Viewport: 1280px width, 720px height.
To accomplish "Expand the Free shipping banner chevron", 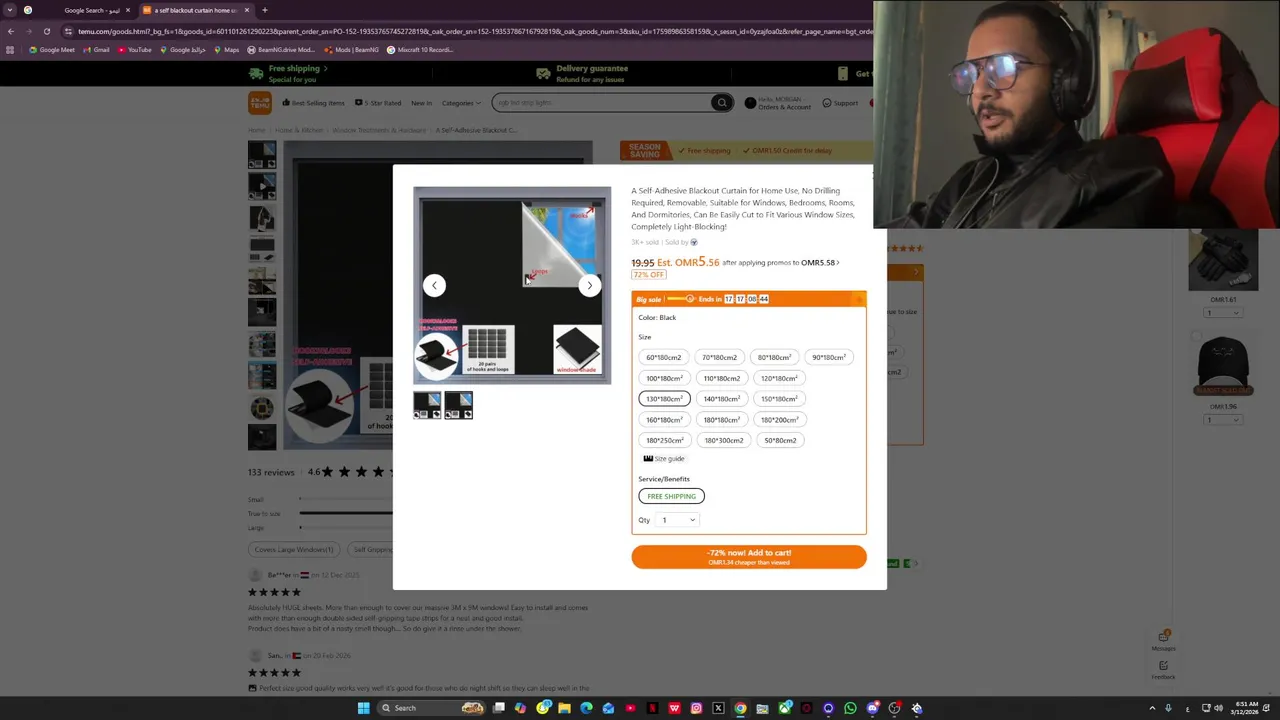I will point(324,69).
